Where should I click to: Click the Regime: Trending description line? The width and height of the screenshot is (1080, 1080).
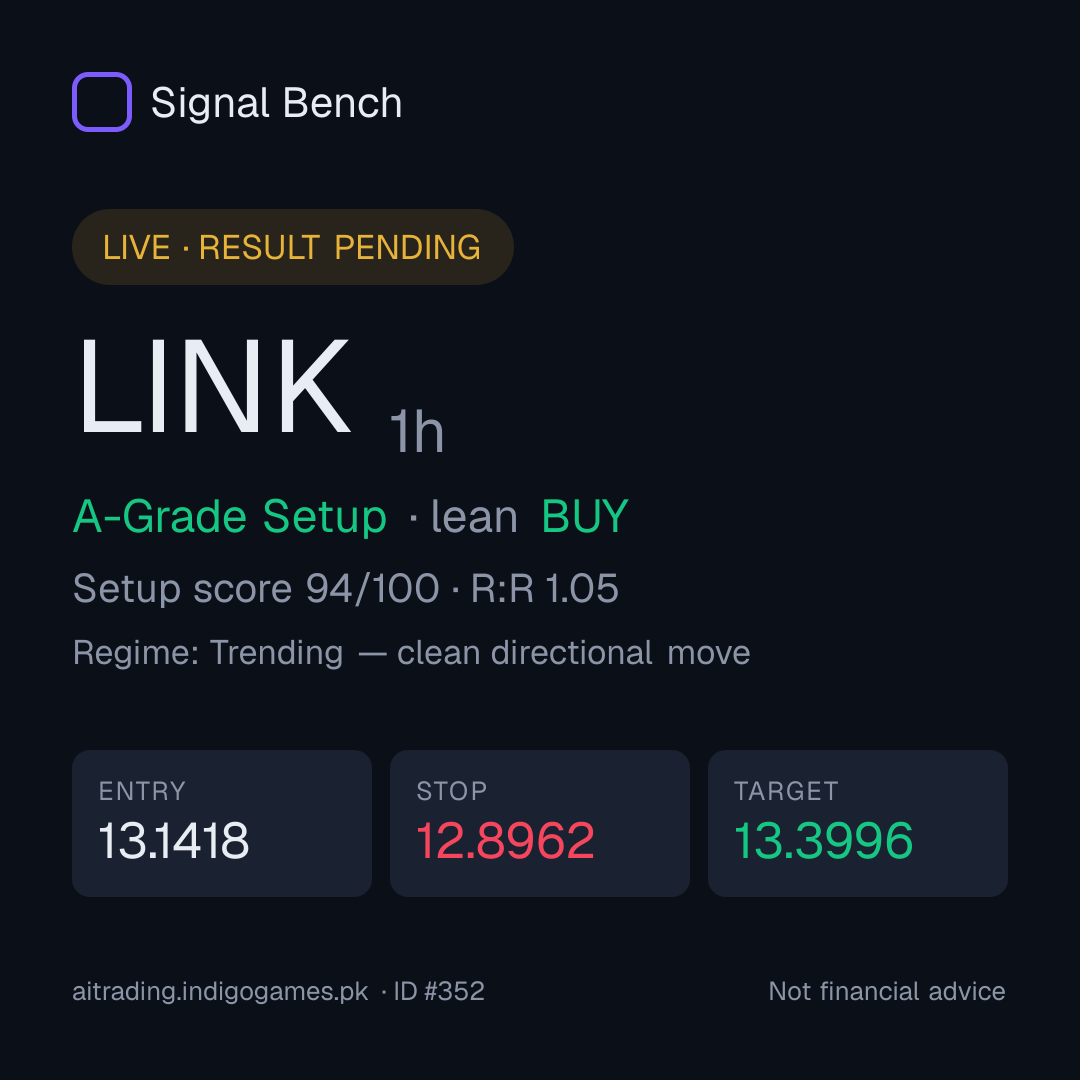point(411,652)
